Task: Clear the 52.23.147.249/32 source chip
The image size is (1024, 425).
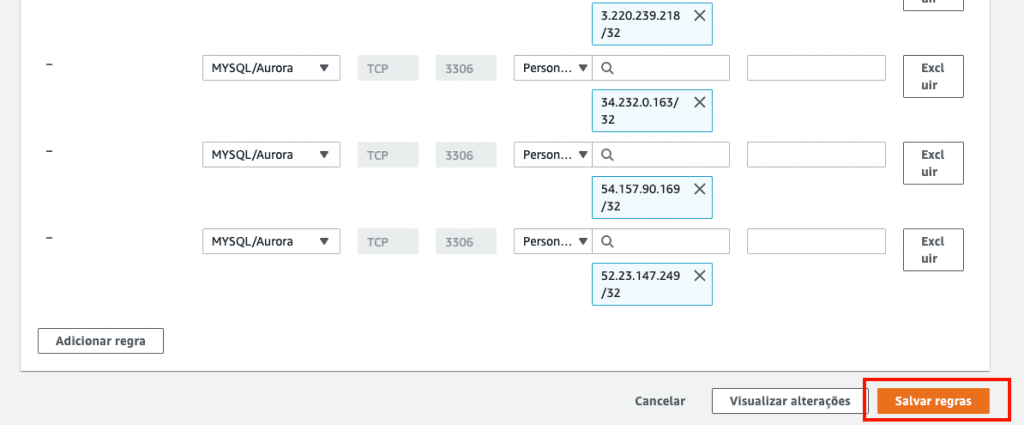Action: (x=698, y=275)
